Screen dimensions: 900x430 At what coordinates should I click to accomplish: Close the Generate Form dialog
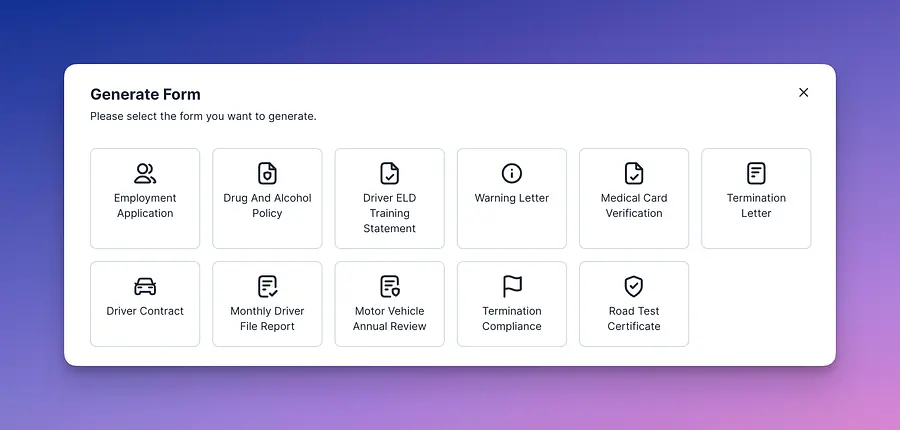tap(804, 92)
